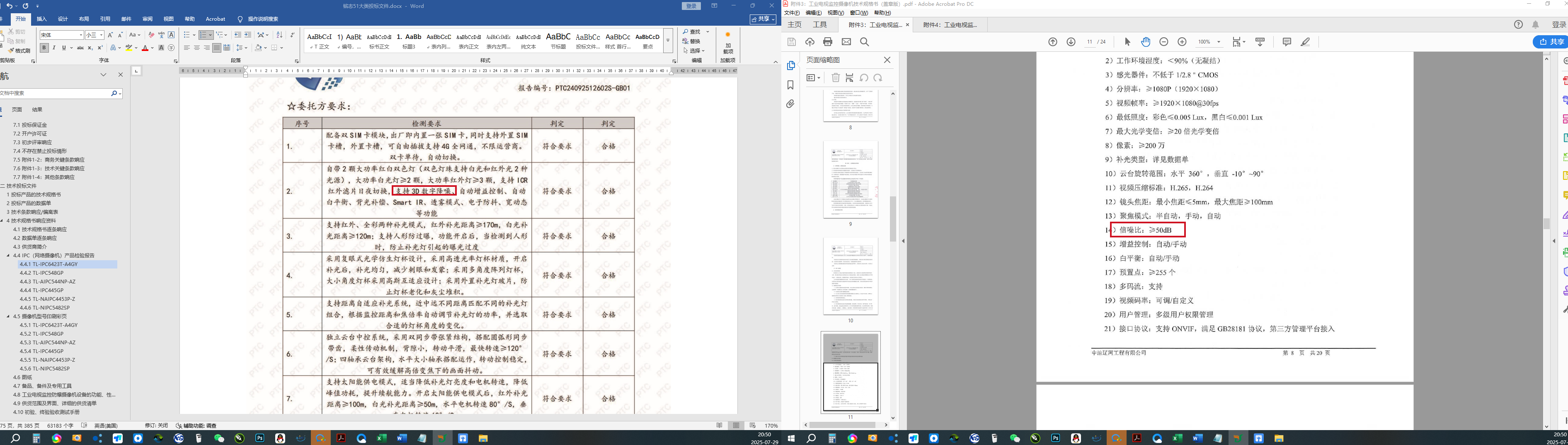Add a comment note in Acrobat
Image resolution: width=1568 pixels, height=445 pixels.
click(1287, 42)
